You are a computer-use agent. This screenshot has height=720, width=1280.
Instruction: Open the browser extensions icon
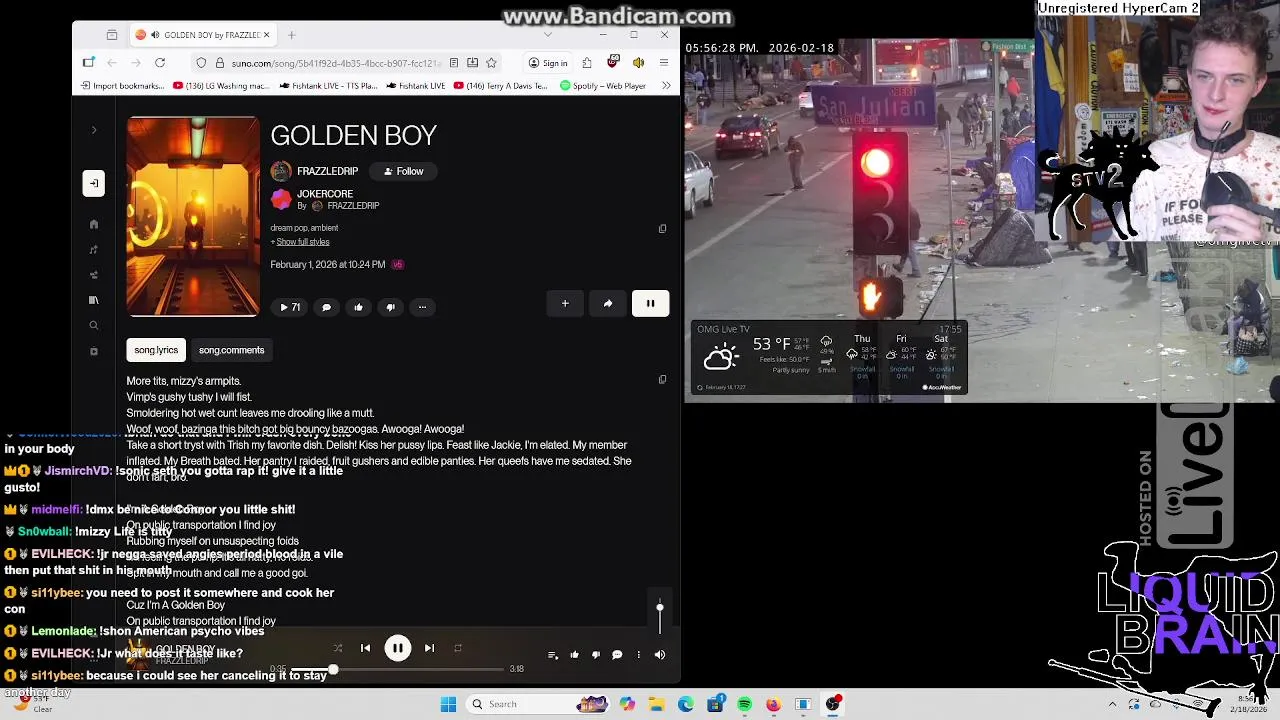coord(587,63)
